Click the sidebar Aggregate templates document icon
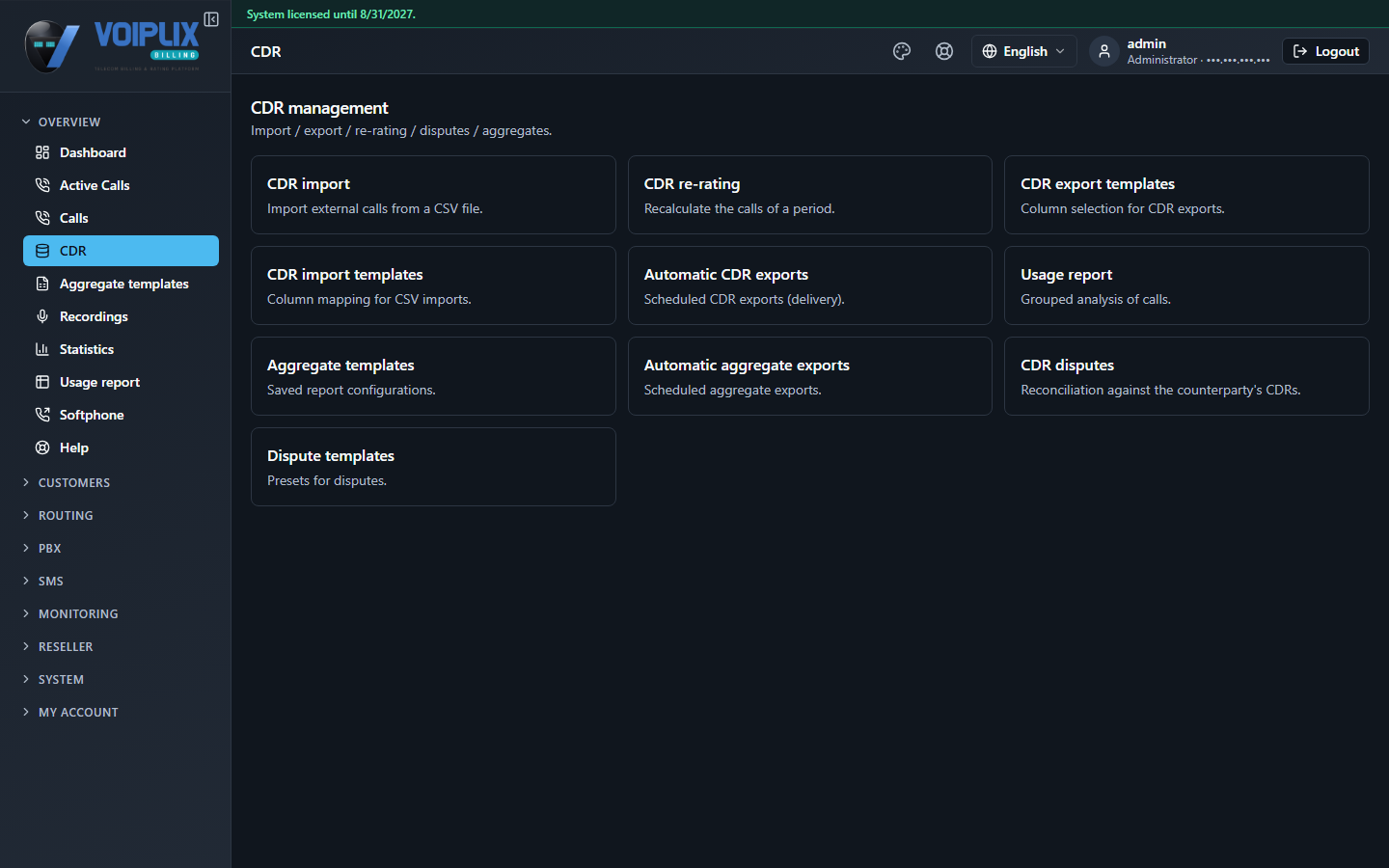The image size is (1389, 868). tap(42, 284)
